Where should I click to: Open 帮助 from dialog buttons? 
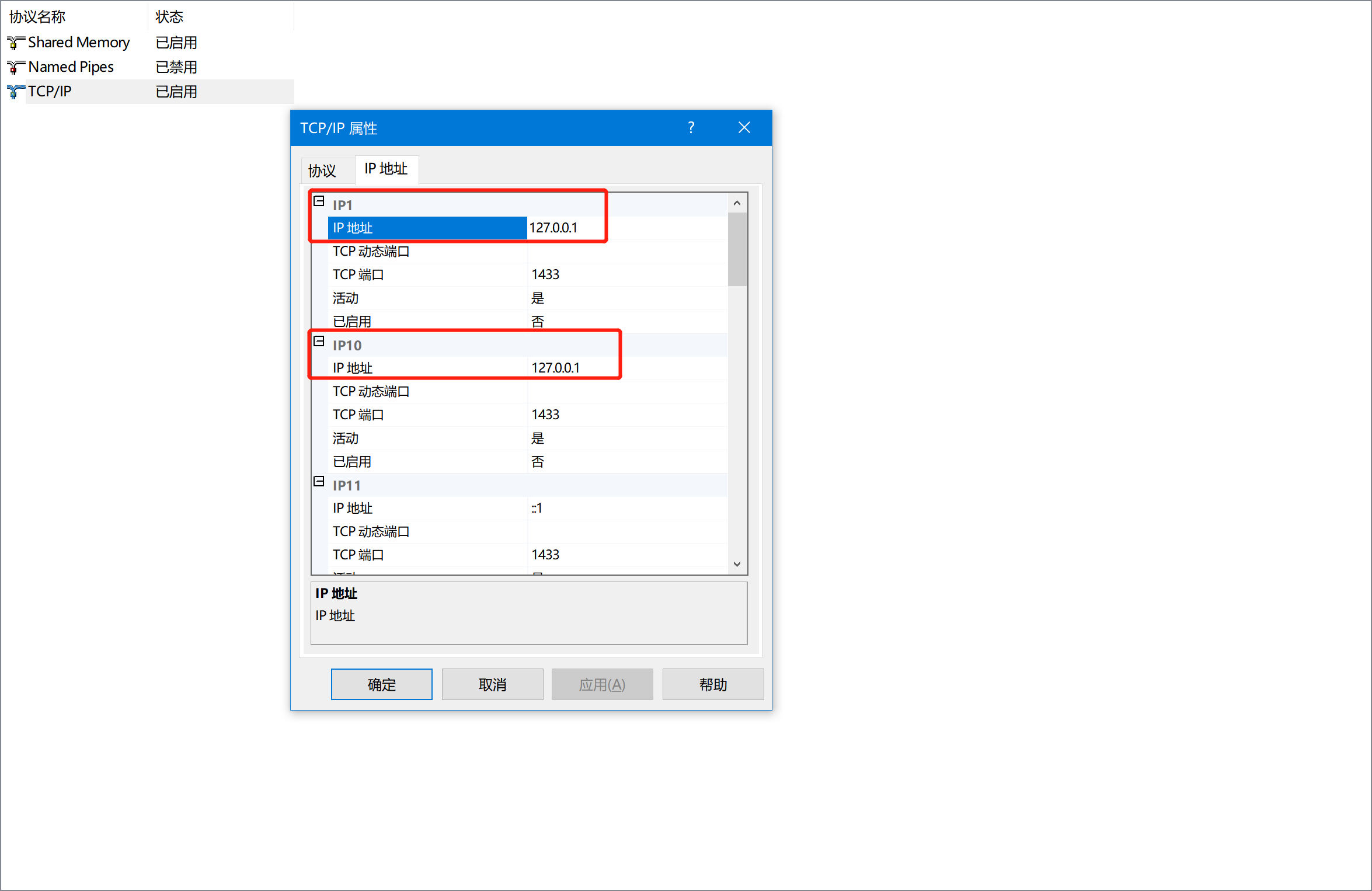pyautogui.click(x=713, y=684)
